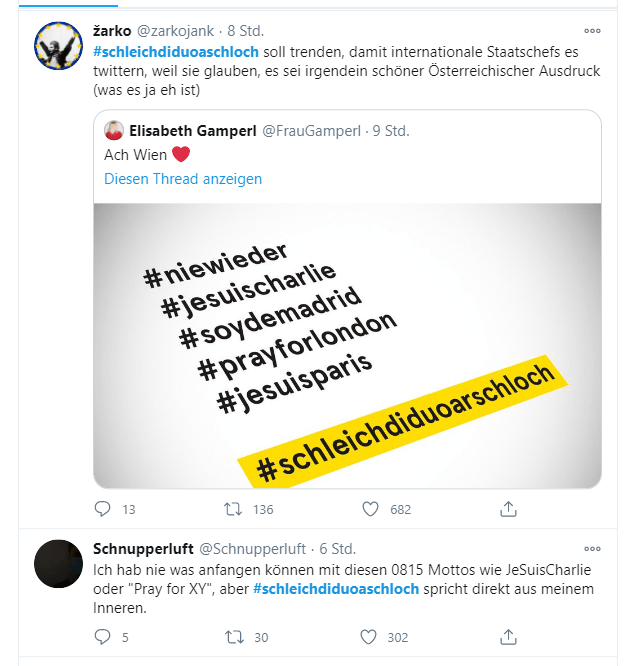Viewport: 626px width, 666px height.
Task: Open Schnupperluft's profile avatar
Action: point(58,563)
